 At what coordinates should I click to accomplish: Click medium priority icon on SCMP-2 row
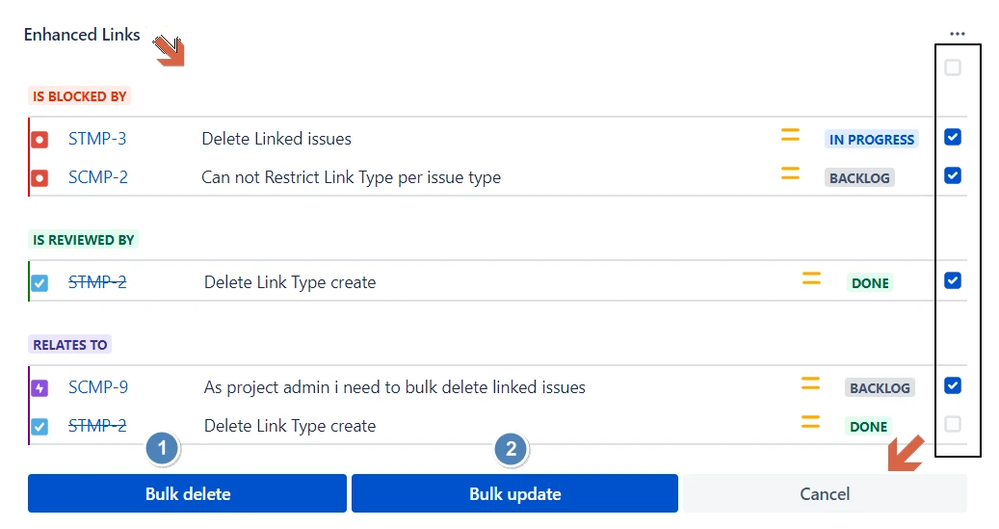coord(790,174)
